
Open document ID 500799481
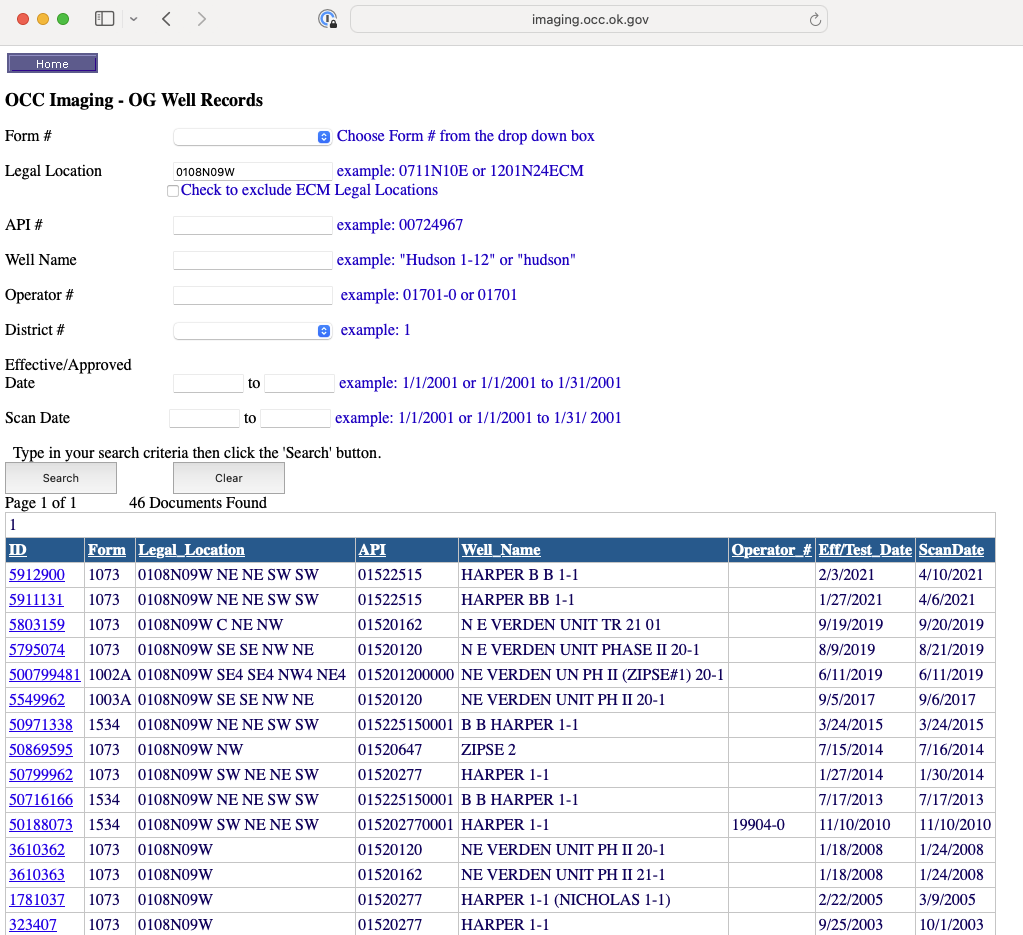tap(45, 675)
